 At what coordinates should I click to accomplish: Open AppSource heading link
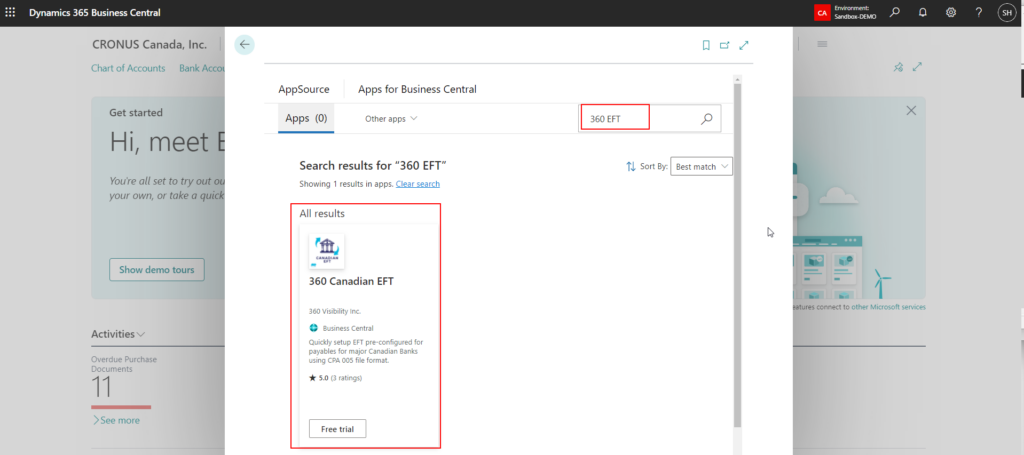(304, 89)
